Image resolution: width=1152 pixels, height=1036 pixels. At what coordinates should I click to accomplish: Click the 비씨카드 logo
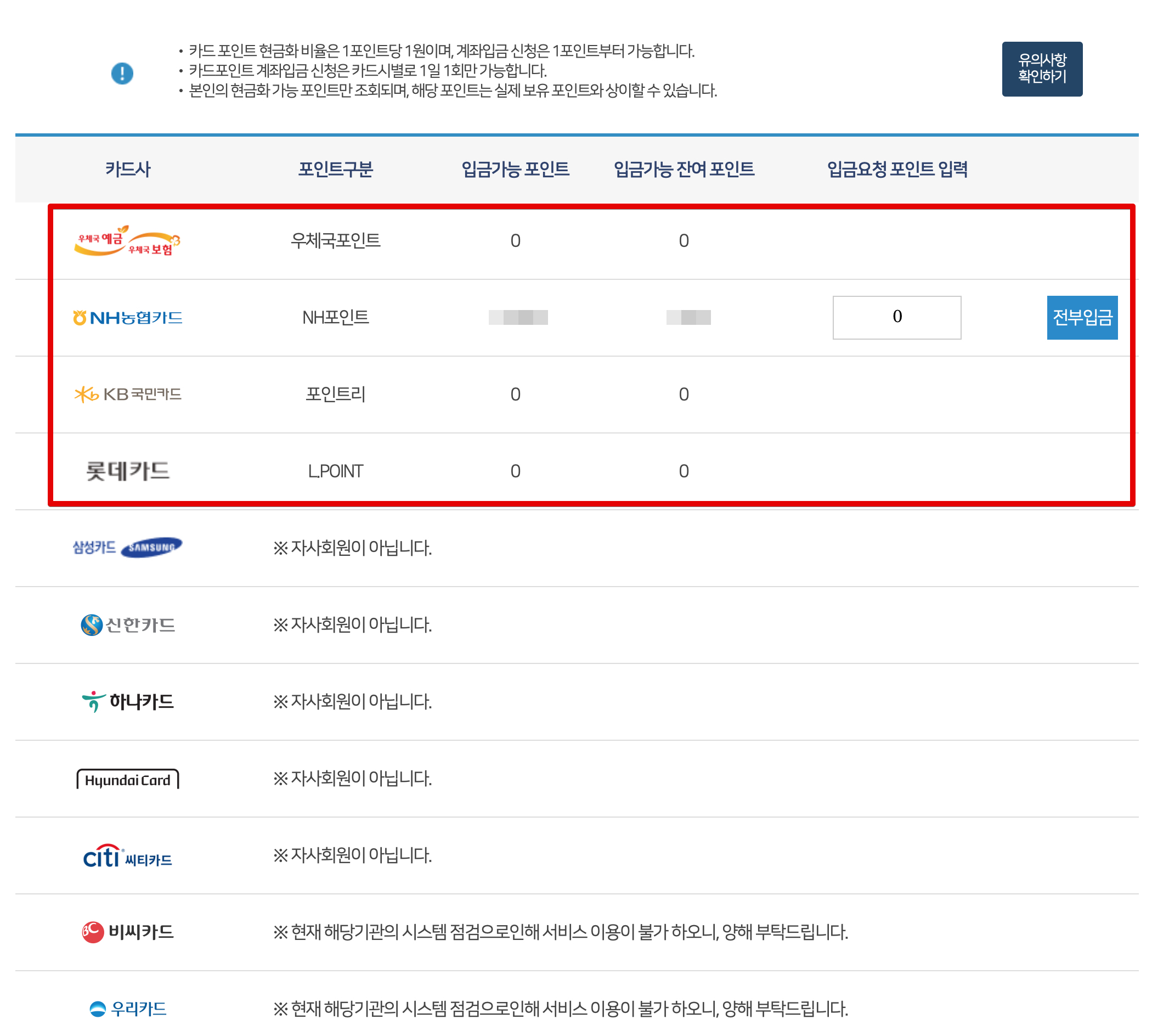(x=127, y=932)
